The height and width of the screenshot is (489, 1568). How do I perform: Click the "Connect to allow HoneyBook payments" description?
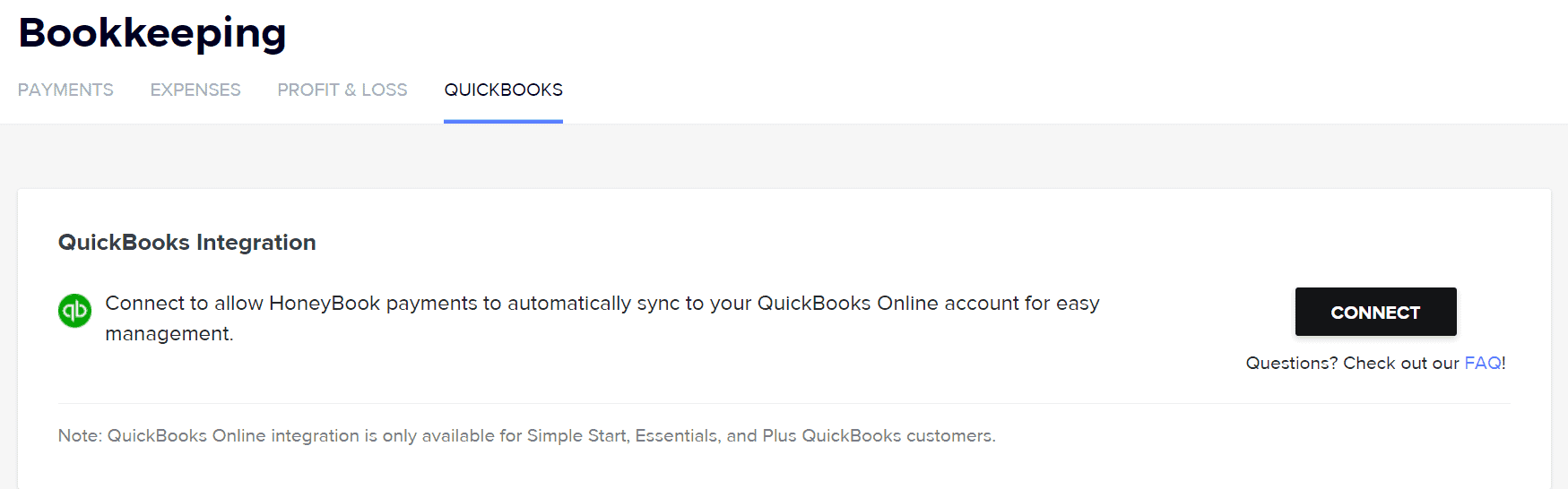[x=602, y=304]
